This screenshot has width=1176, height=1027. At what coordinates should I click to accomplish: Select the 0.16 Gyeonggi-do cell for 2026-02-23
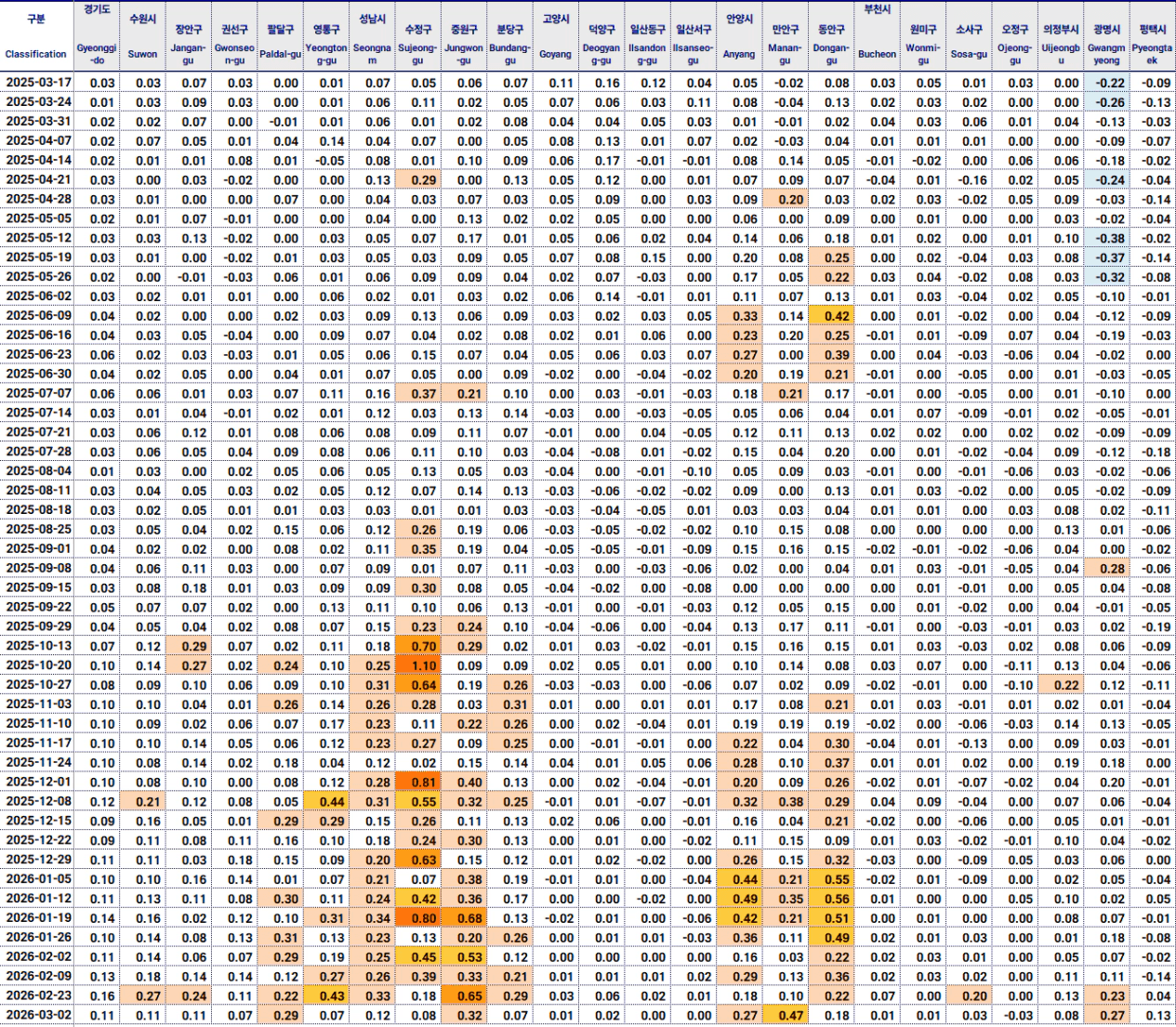[97, 995]
